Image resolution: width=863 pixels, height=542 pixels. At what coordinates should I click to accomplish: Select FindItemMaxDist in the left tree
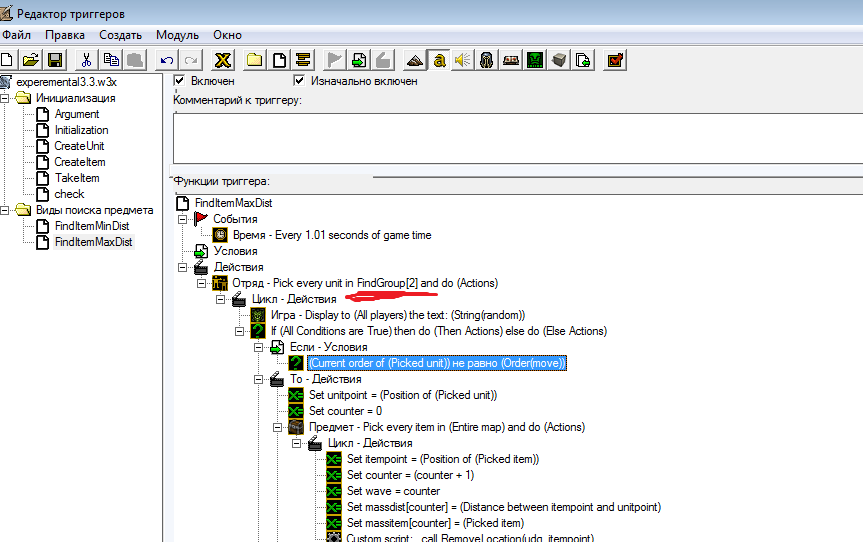point(94,242)
